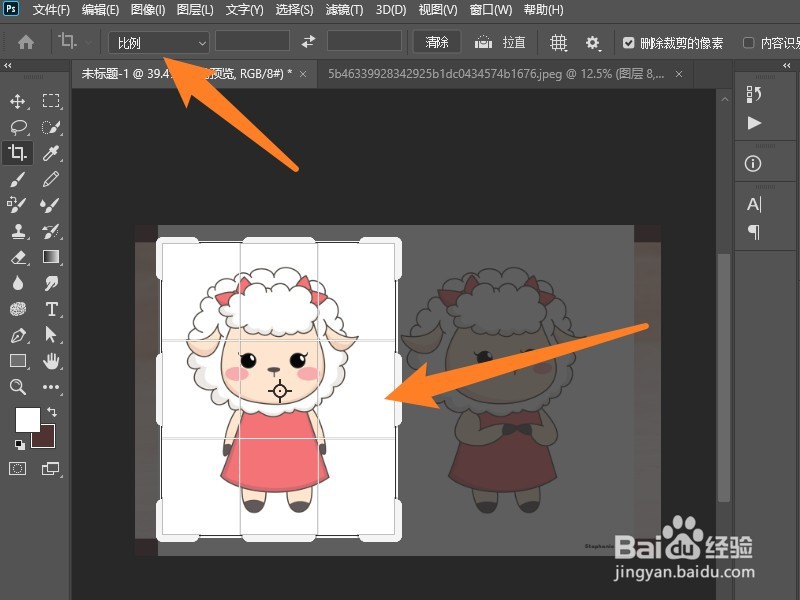Click the crop height input field

click(x=364, y=41)
